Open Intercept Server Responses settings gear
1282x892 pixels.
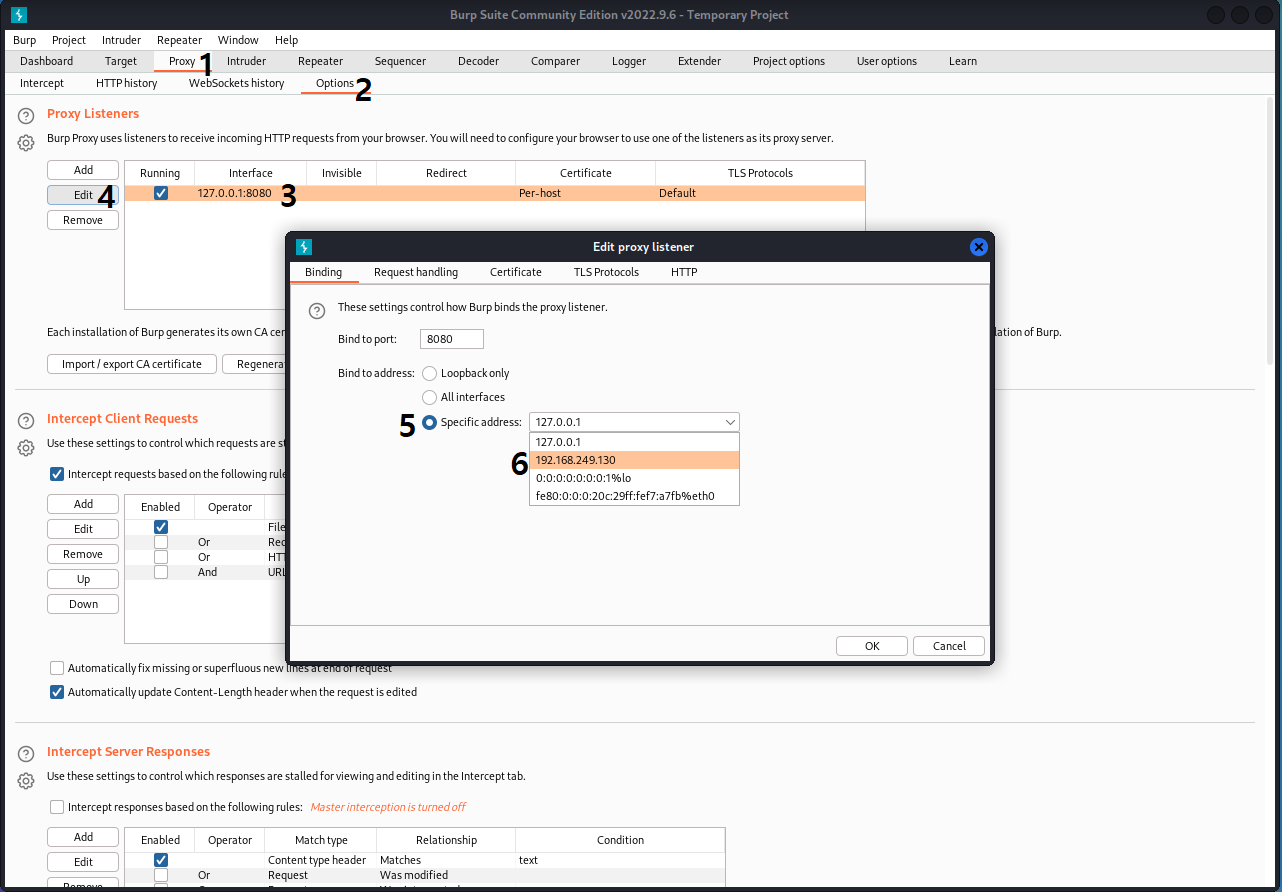pyautogui.click(x=26, y=781)
